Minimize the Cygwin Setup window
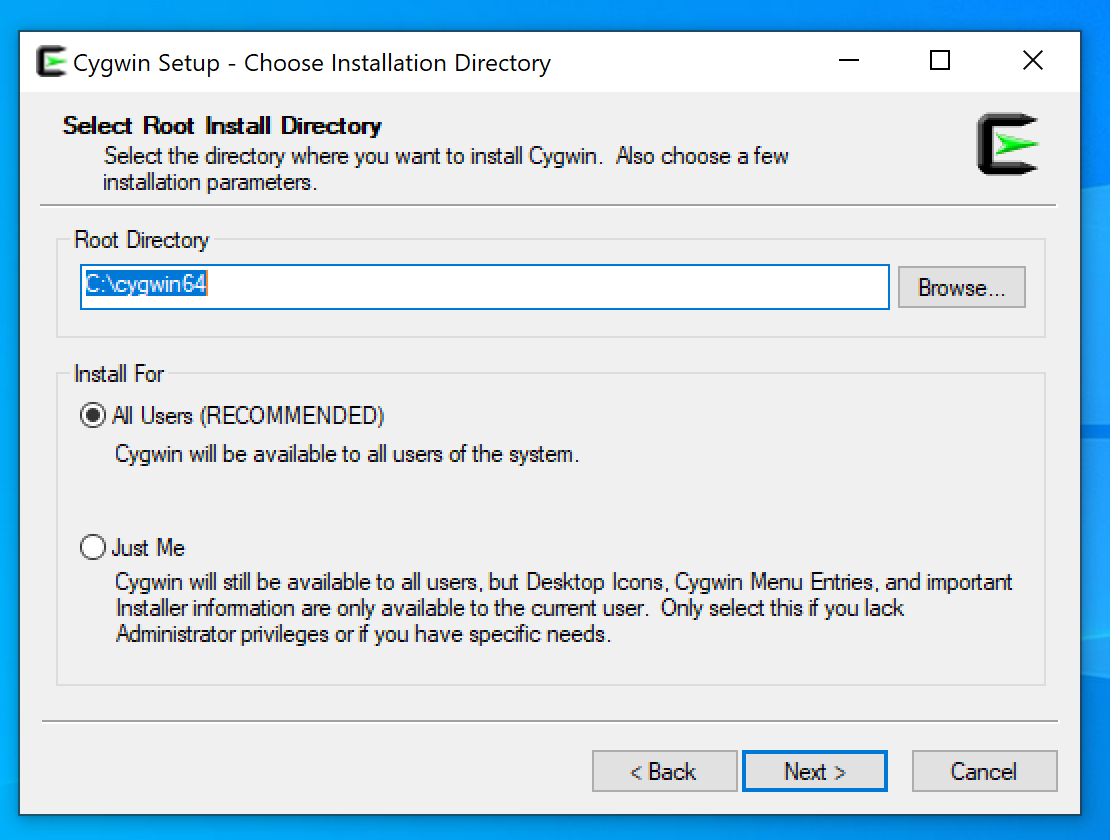The width and height of the screenshot is (1110, 840). coord(849,61)
